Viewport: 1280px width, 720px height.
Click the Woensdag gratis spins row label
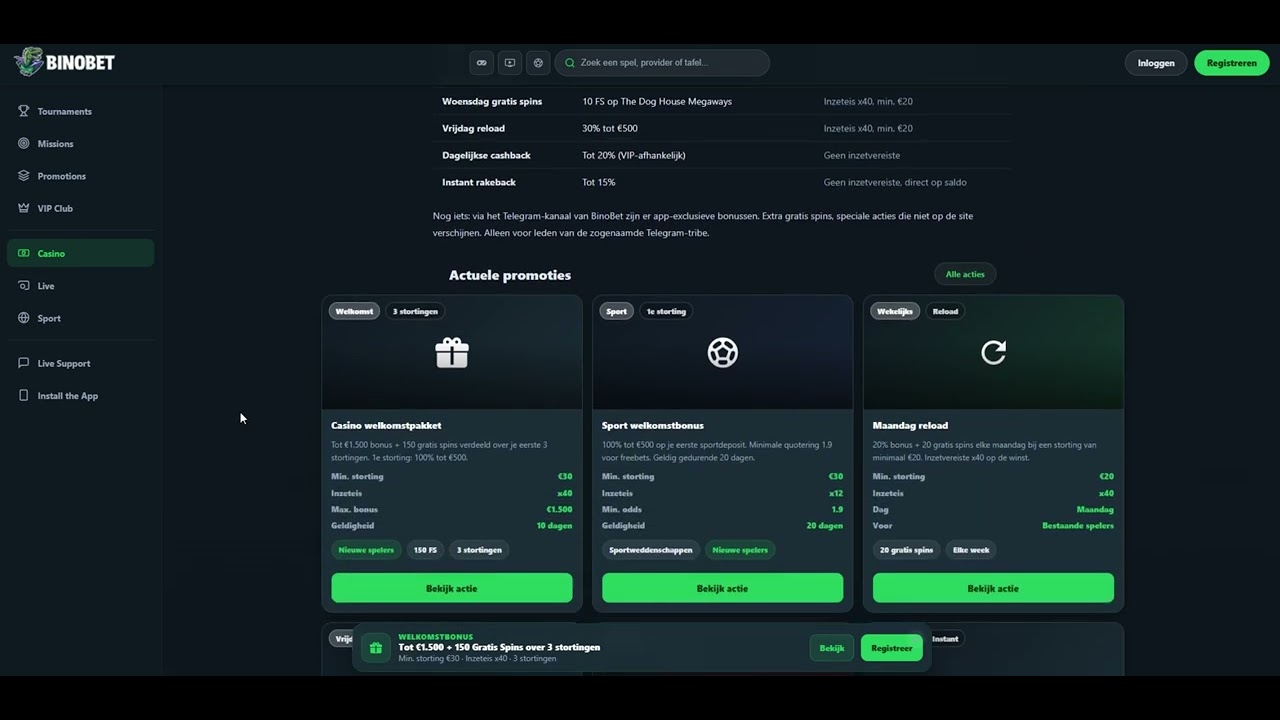[492, 101]
